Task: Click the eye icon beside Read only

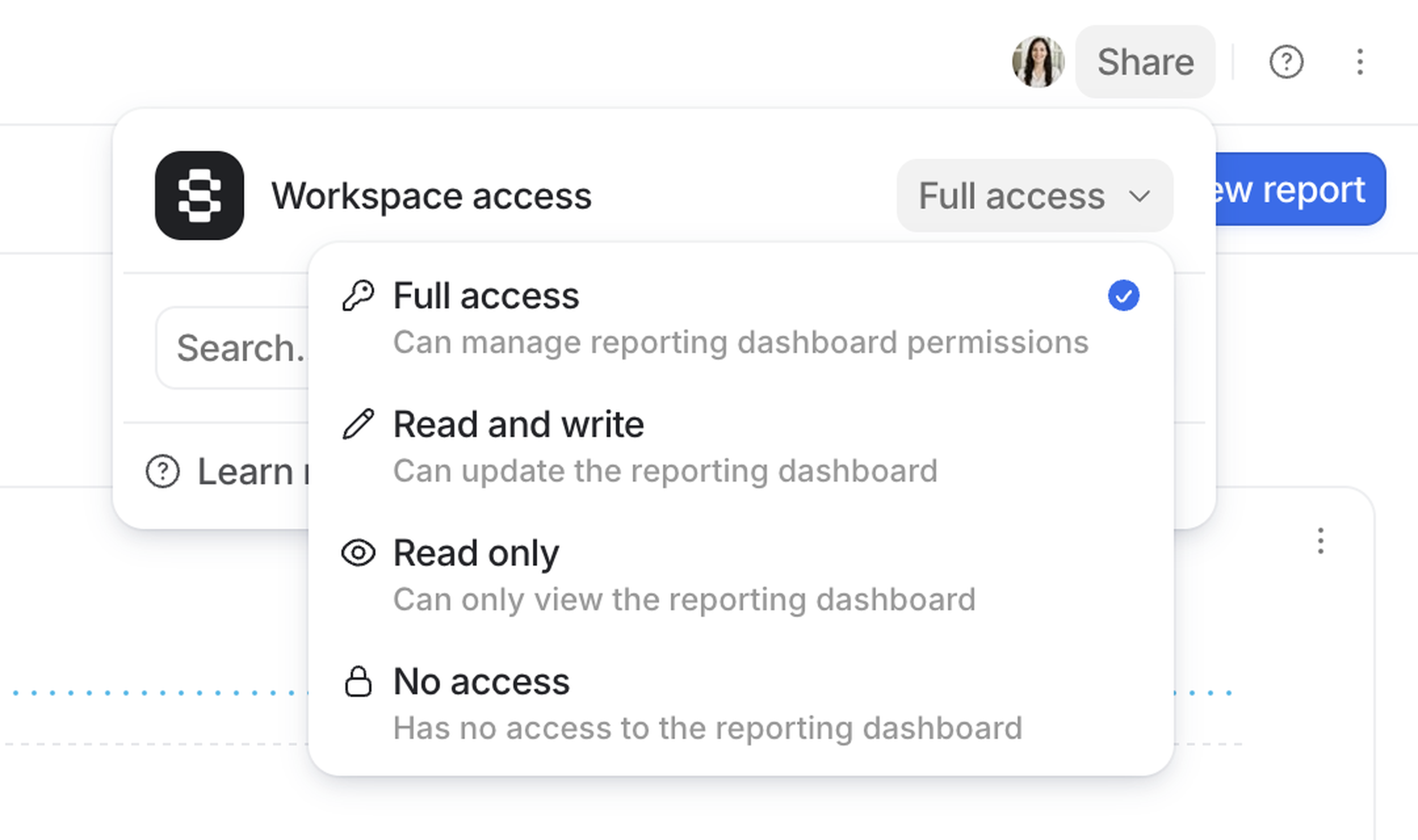Action: pyautogui.click(x=359, y=553)
